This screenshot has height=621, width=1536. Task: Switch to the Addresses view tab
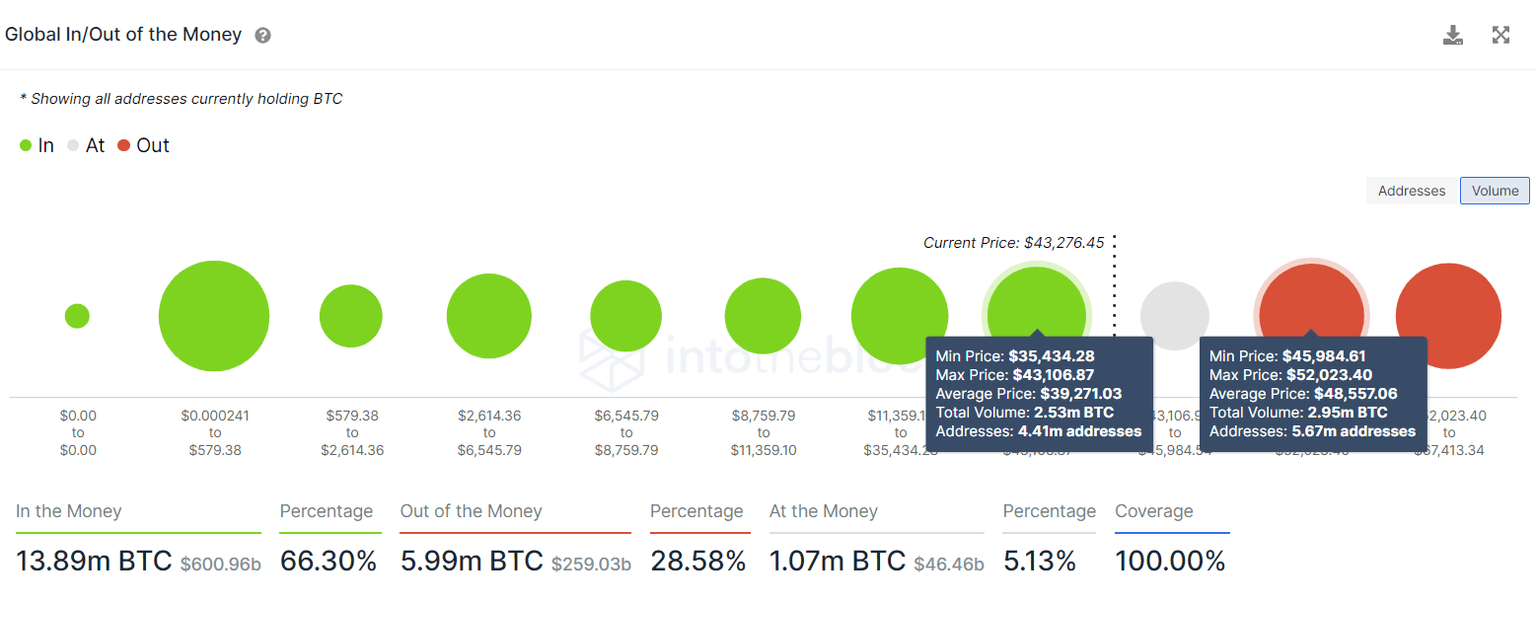(1411, 191)
